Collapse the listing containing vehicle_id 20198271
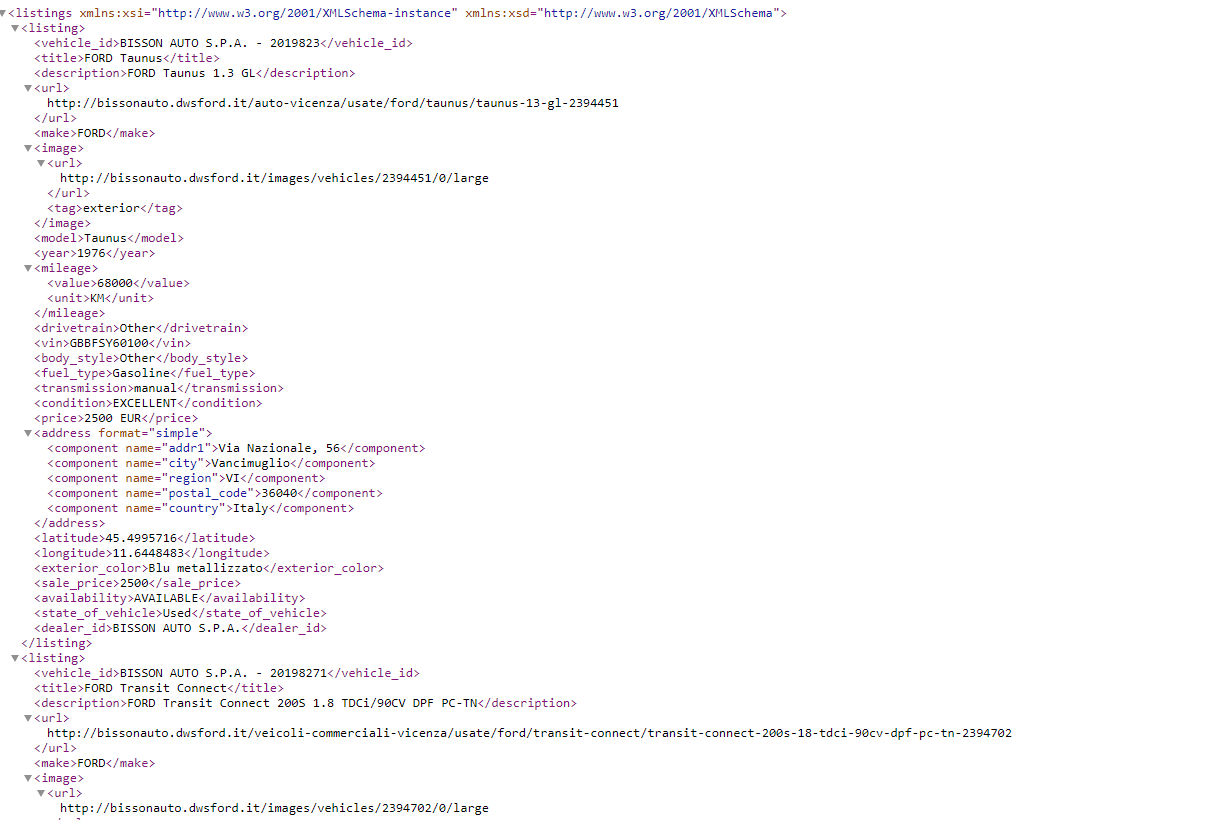Screen dimensions: 1209x820 (15, 658)
